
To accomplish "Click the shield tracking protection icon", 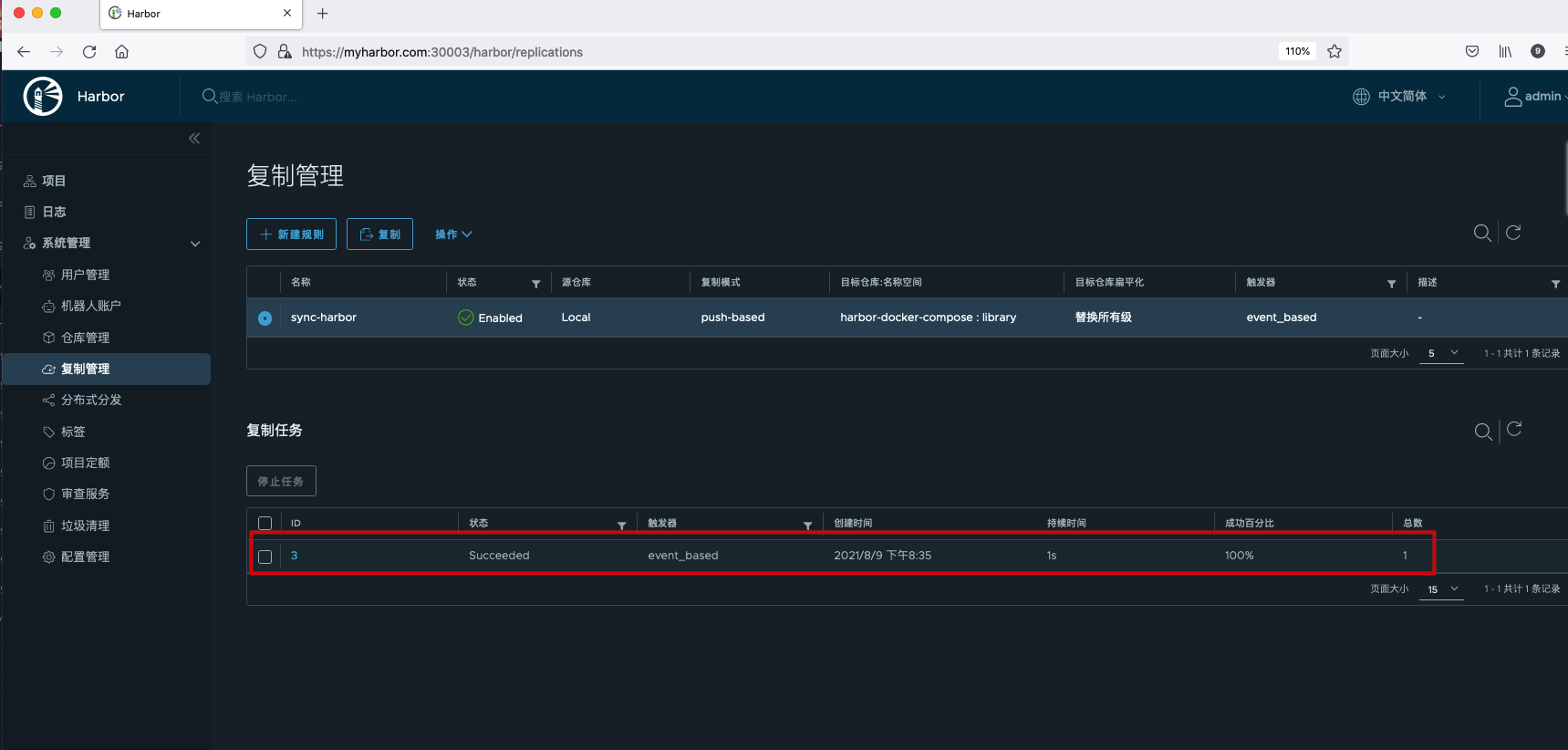I will click(260, 52).
